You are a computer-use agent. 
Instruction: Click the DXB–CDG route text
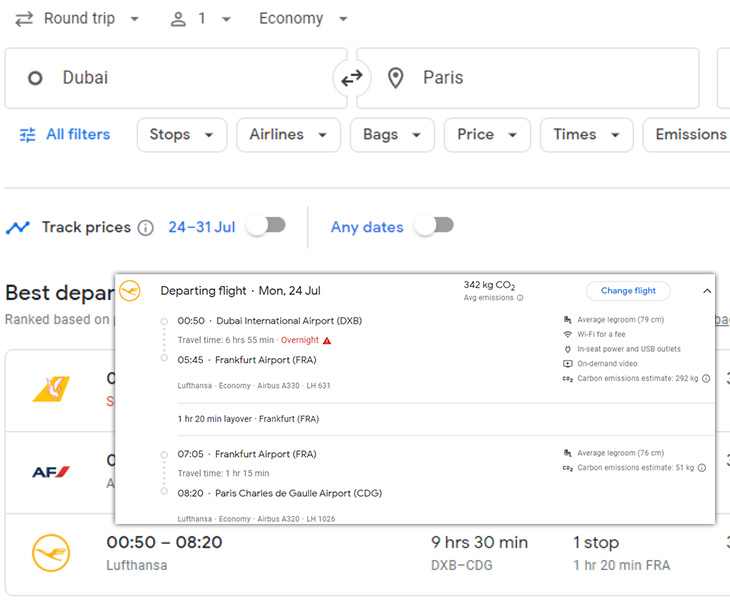tap(461, 565)
